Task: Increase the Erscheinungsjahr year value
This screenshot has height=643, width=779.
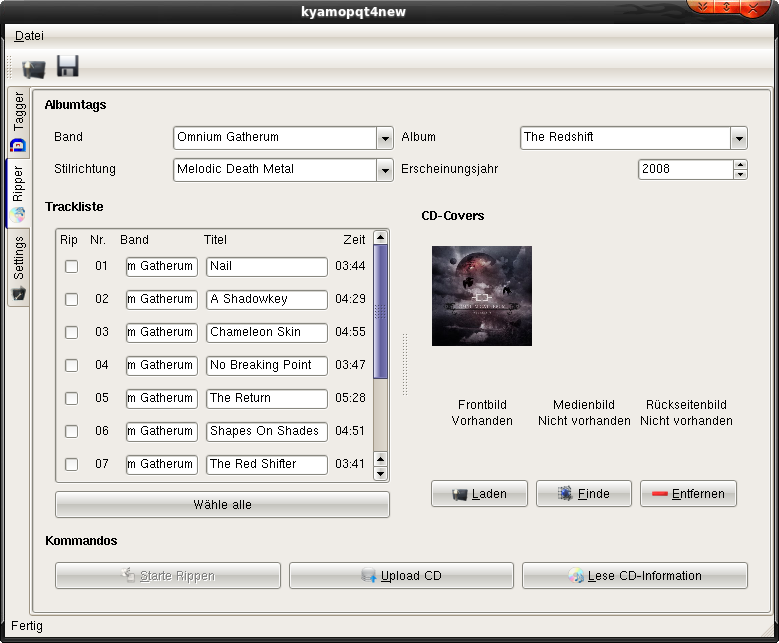Action: pyautogui.click(x=740, y=165)
